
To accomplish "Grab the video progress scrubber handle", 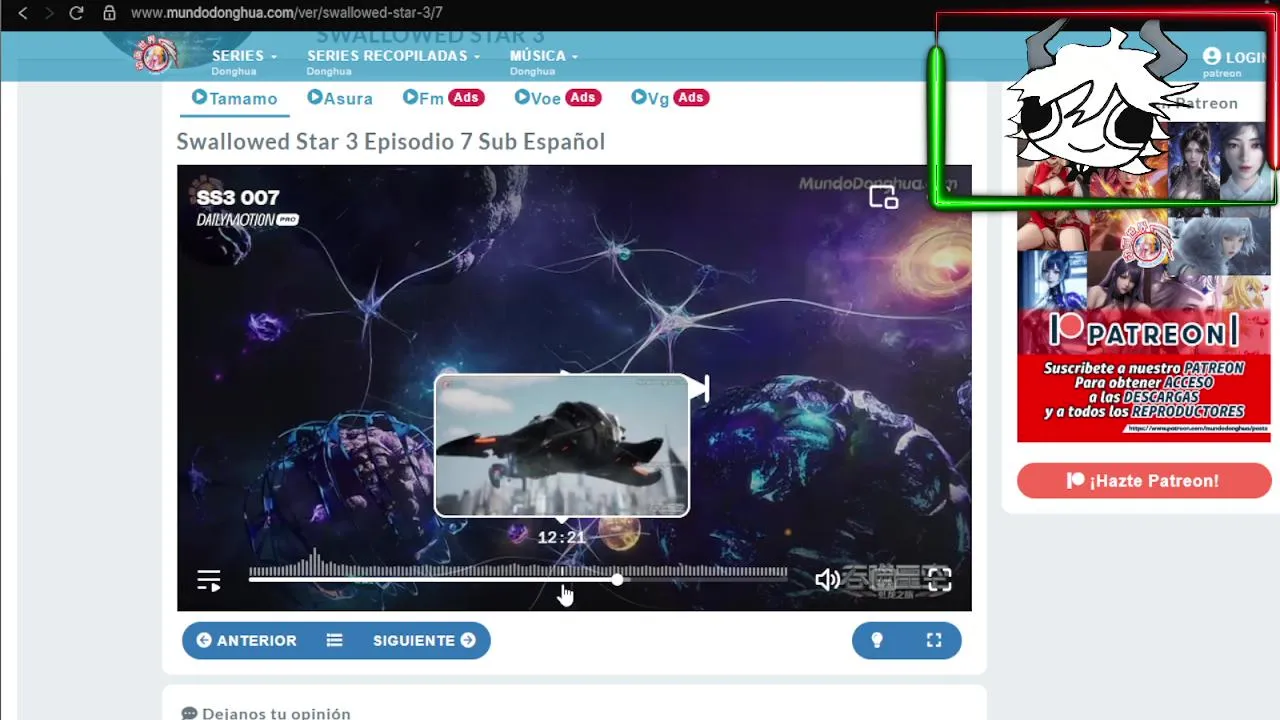I will 618,579.
